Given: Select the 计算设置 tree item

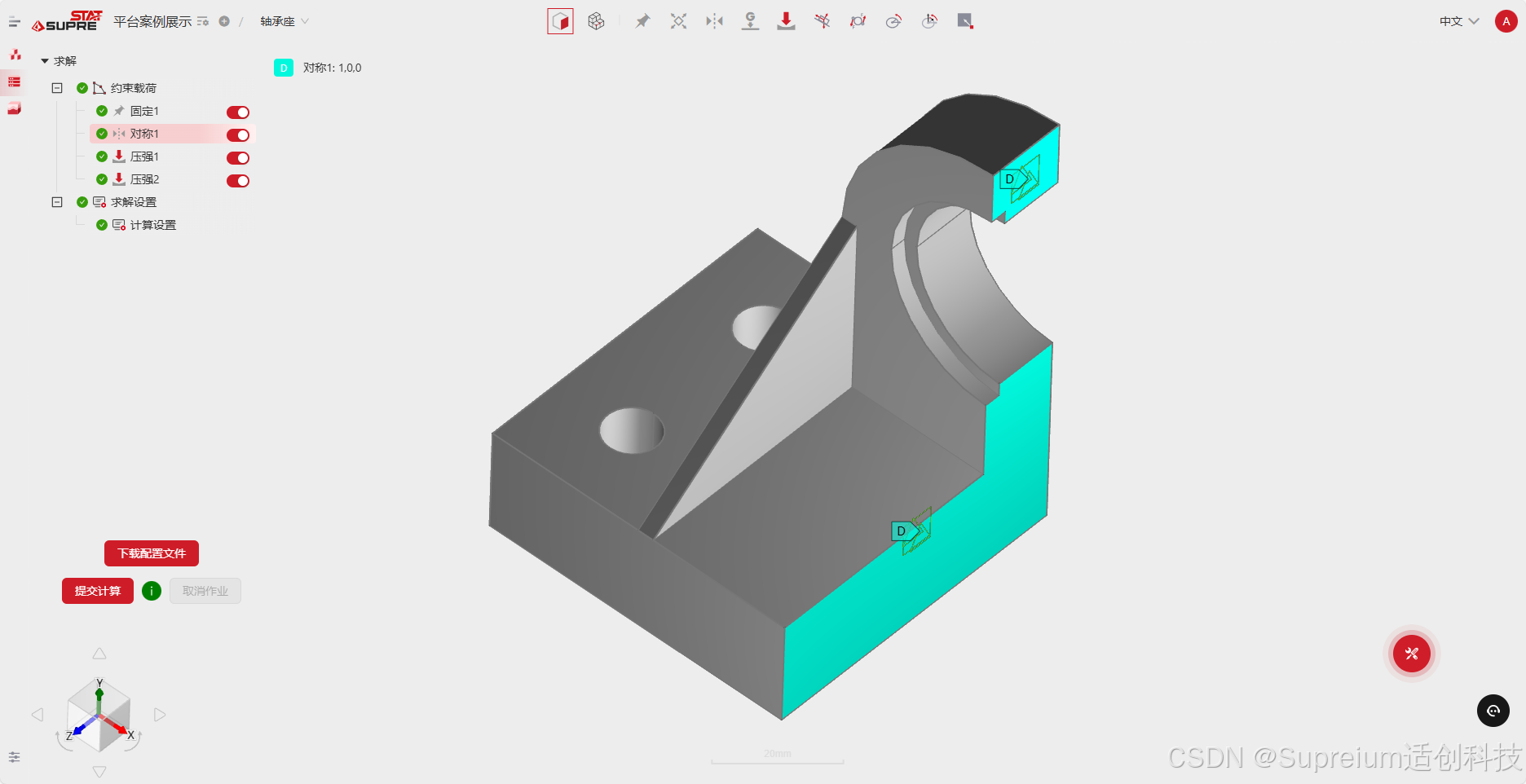Looking at the screenshot, I should coord(152,225).
